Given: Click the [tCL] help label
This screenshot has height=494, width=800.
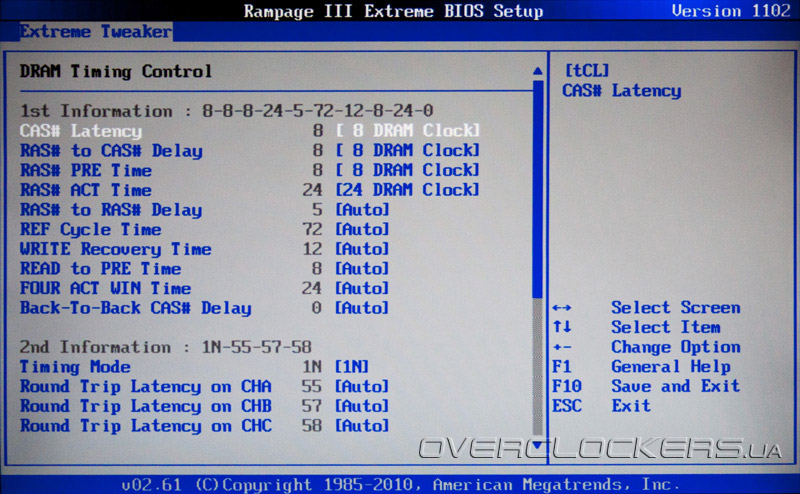Looking at the screenshot, I should pyautogui.click(x=587, y=70).
